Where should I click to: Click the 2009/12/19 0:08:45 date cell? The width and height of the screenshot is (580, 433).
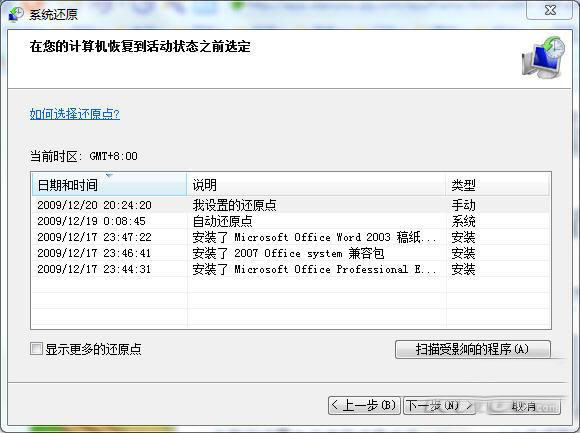point(91,221)
